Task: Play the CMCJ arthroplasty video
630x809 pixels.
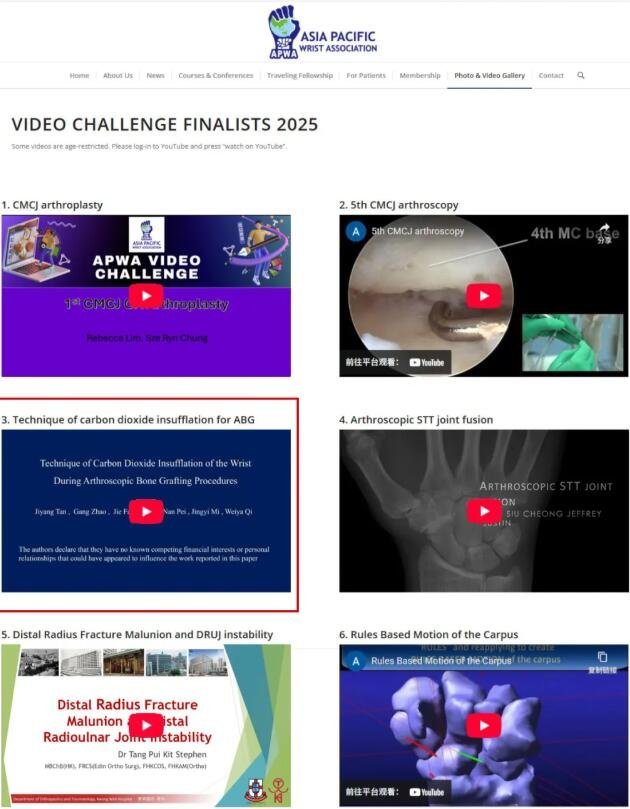Action: (146, 296)
